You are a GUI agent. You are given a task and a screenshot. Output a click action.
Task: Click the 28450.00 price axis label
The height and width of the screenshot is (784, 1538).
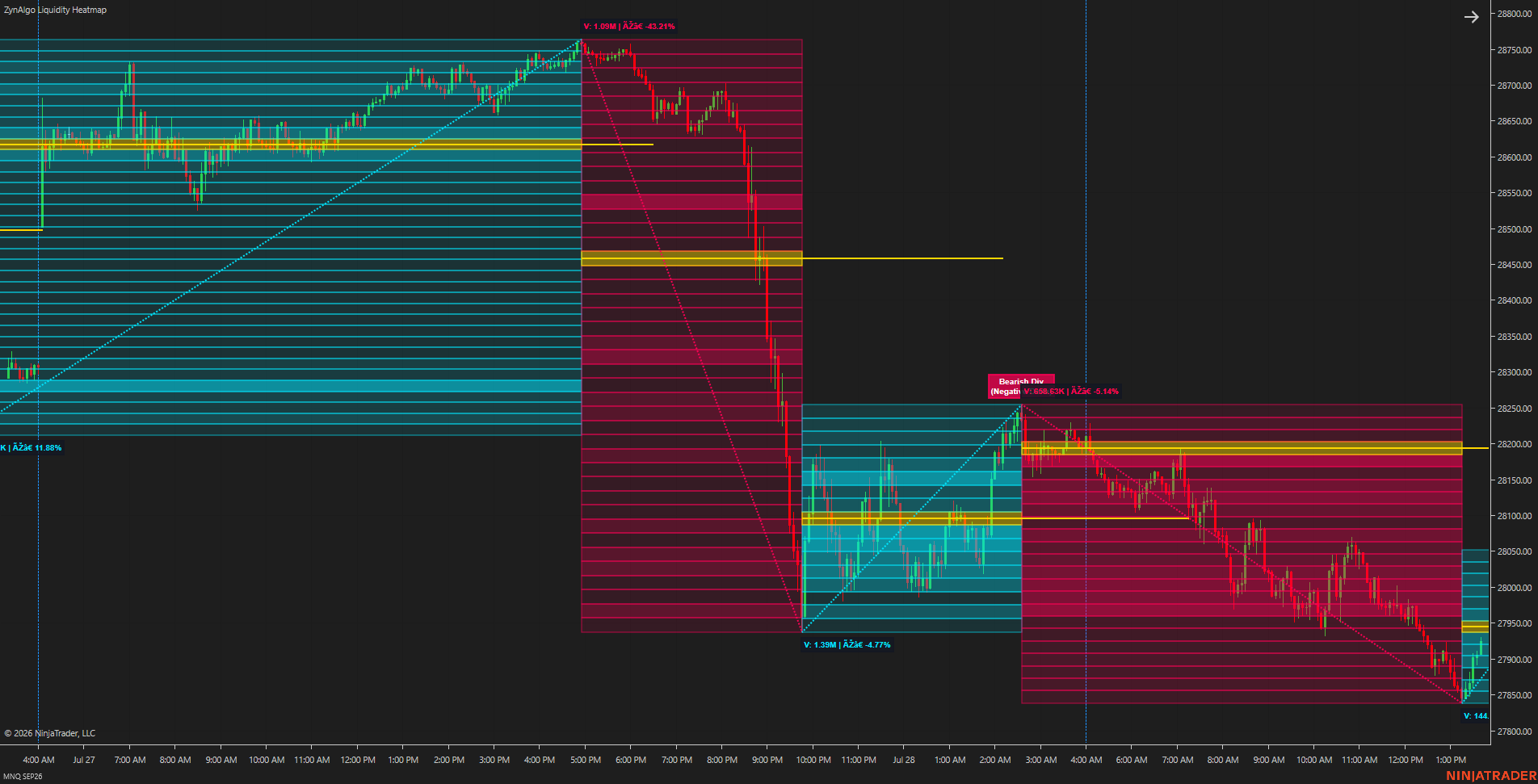(x=1515, y=265)
